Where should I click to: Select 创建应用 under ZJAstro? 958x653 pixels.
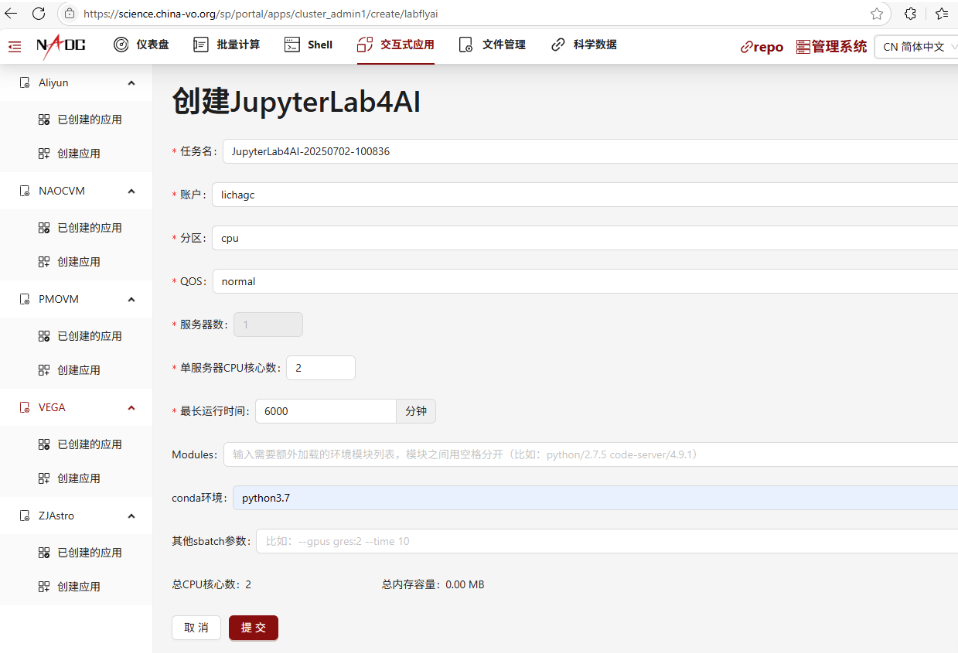tap(78, 586)
